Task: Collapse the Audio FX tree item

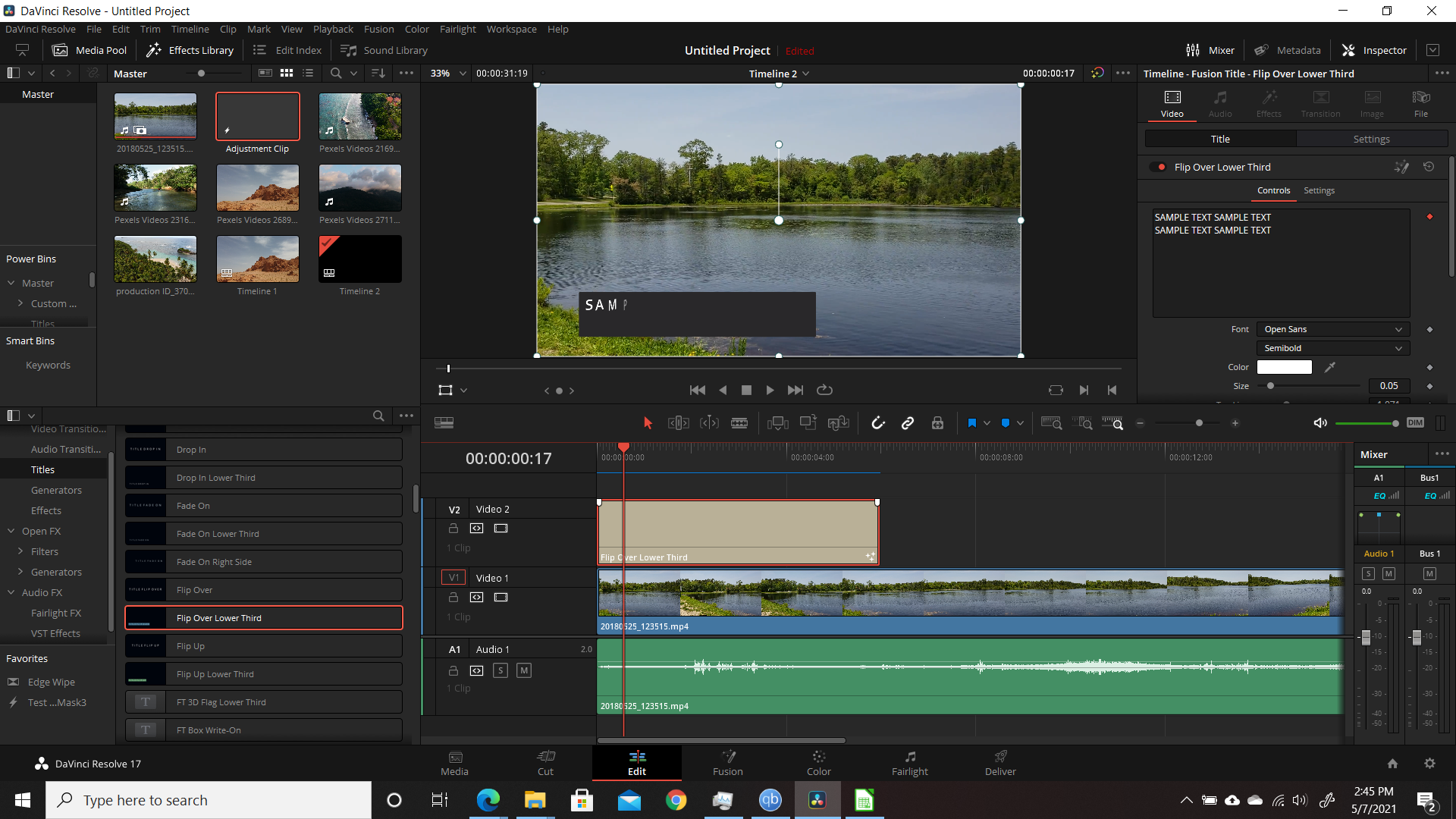Action: pyautogui.click(x=11, y=592)
